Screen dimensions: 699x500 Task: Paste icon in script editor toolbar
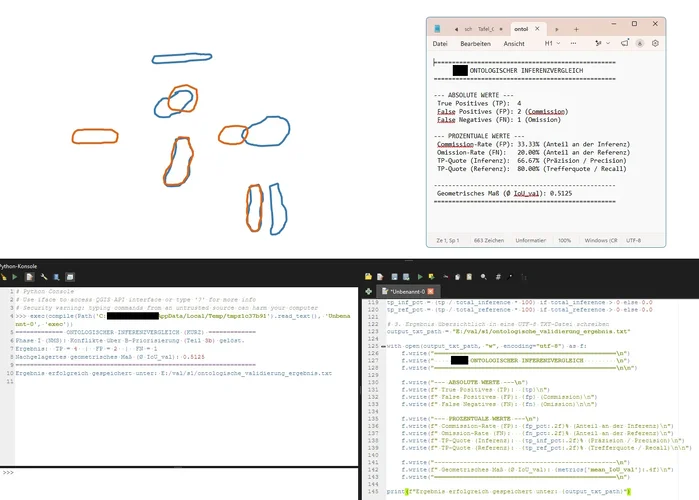[x=469, y=277]
